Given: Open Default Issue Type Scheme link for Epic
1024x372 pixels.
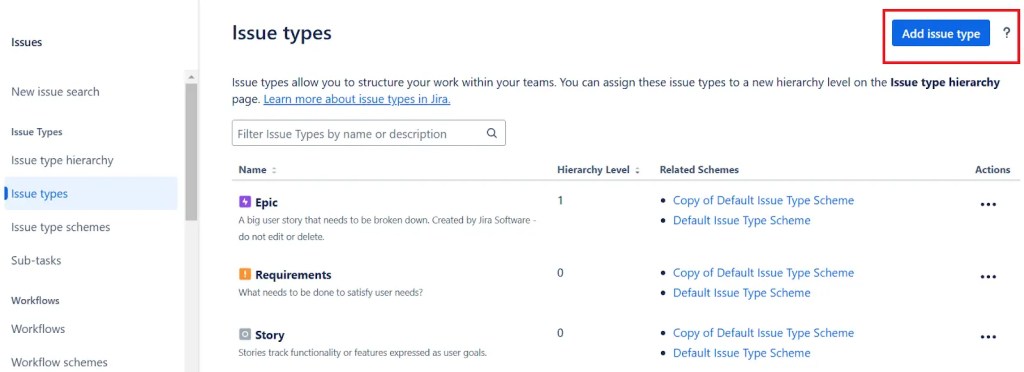Looking at the screenshot, I should tap(741, 221).
